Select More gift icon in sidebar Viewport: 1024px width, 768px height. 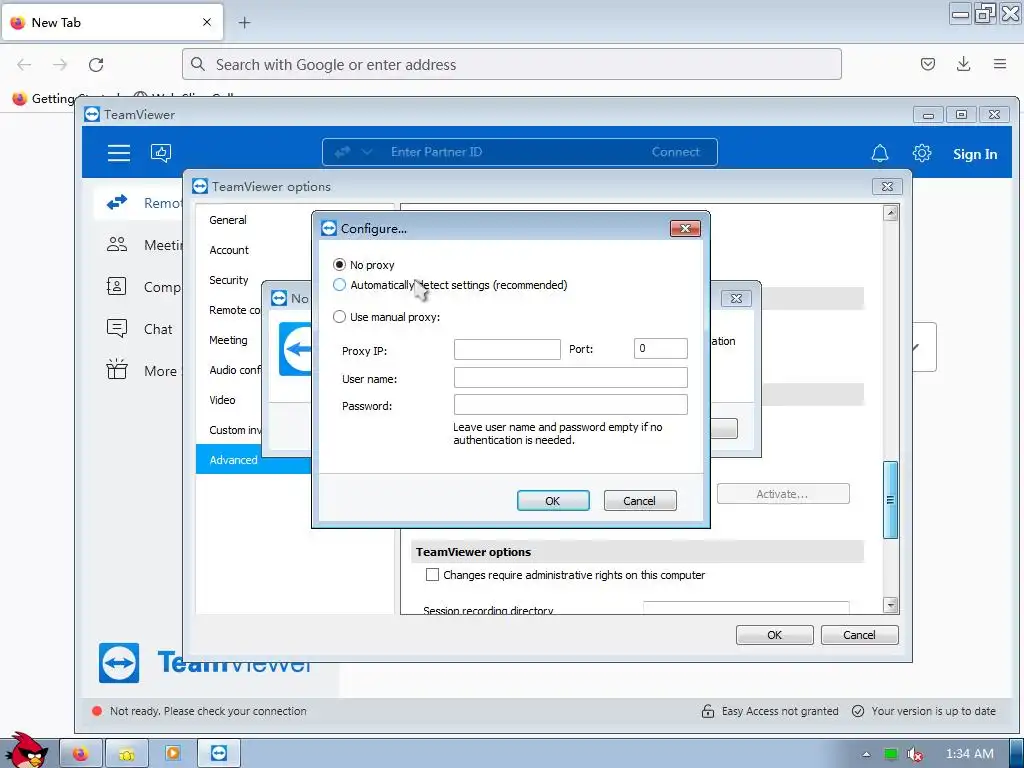tap(117, 370)
